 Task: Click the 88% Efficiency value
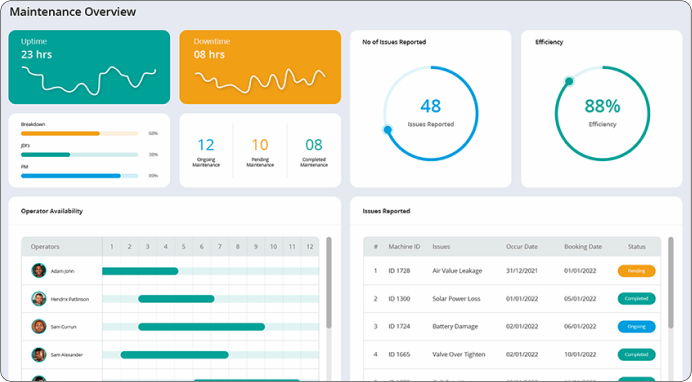[x=602, y=106]
